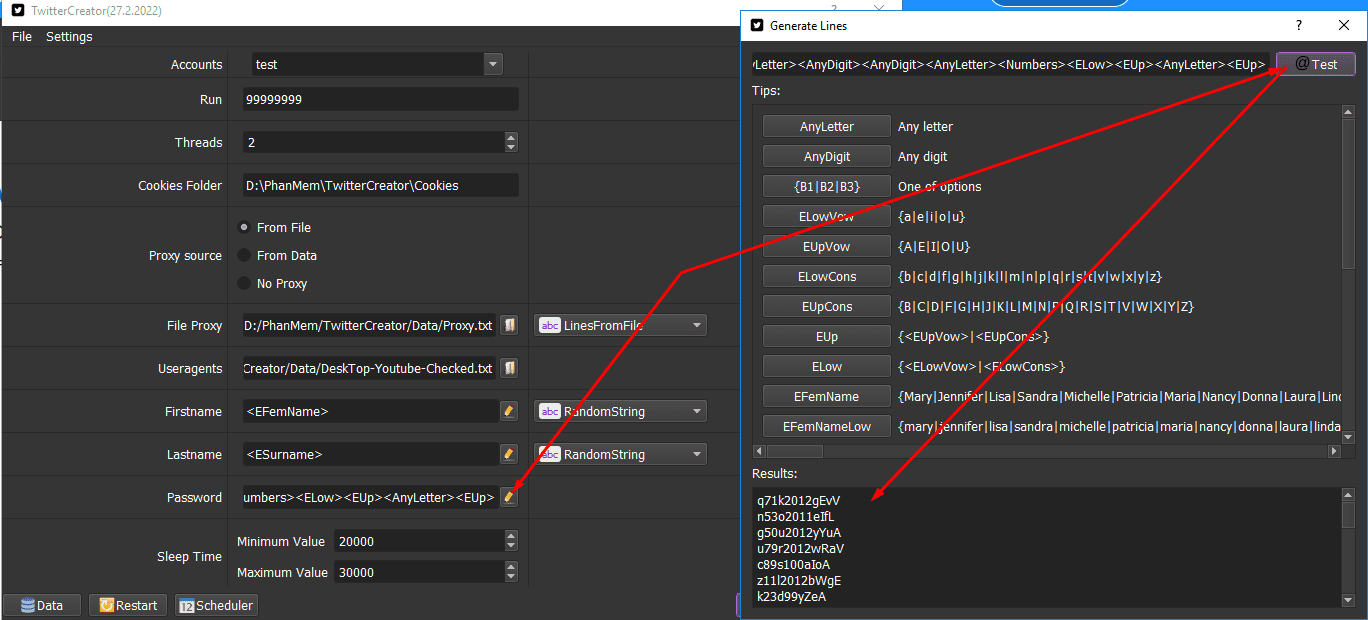Insert the AnyDigit tip
1368x620 pixels.
(827, 156)
